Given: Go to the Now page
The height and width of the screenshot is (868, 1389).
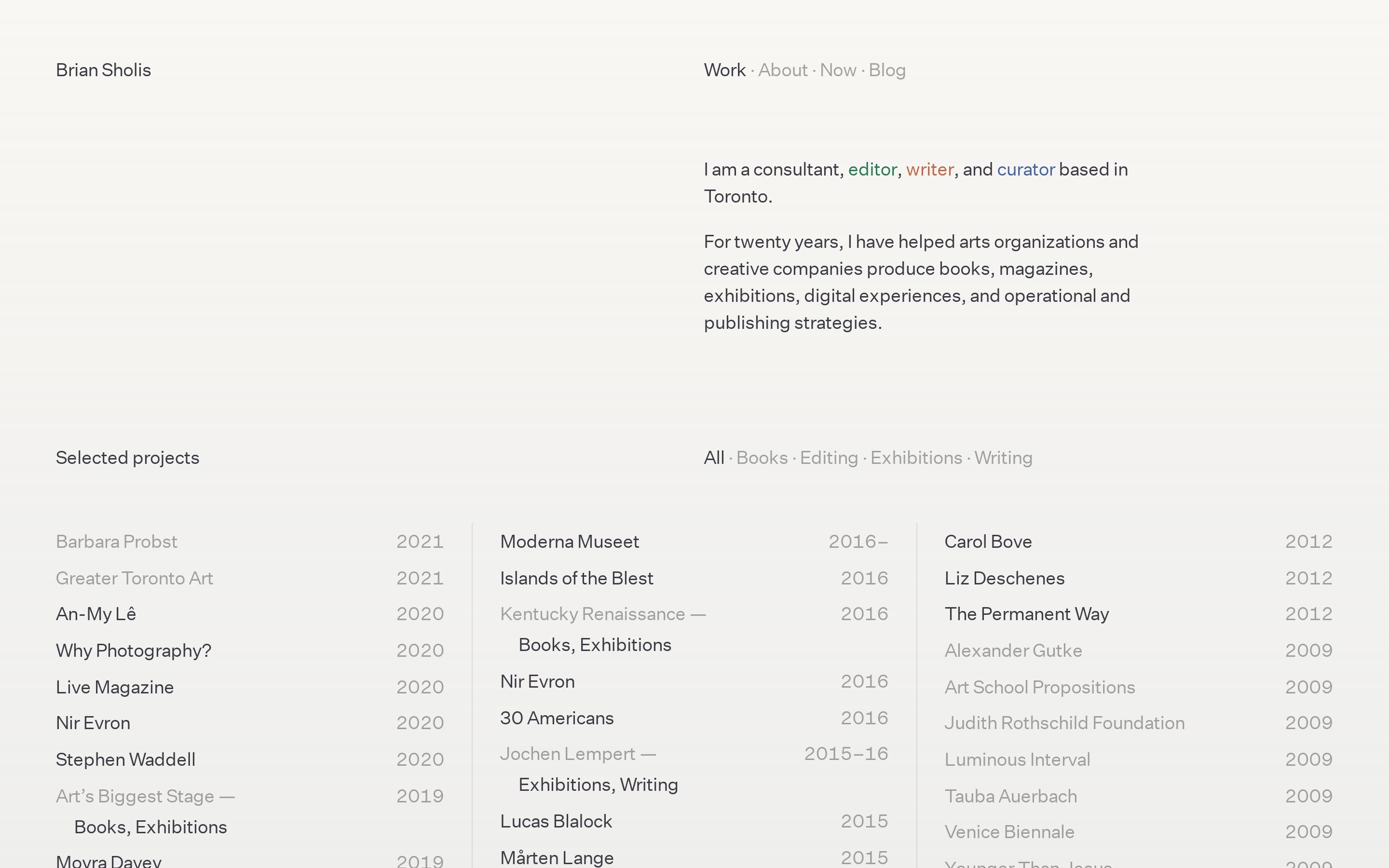Looking at the screenshot, I should pos(837,70).
